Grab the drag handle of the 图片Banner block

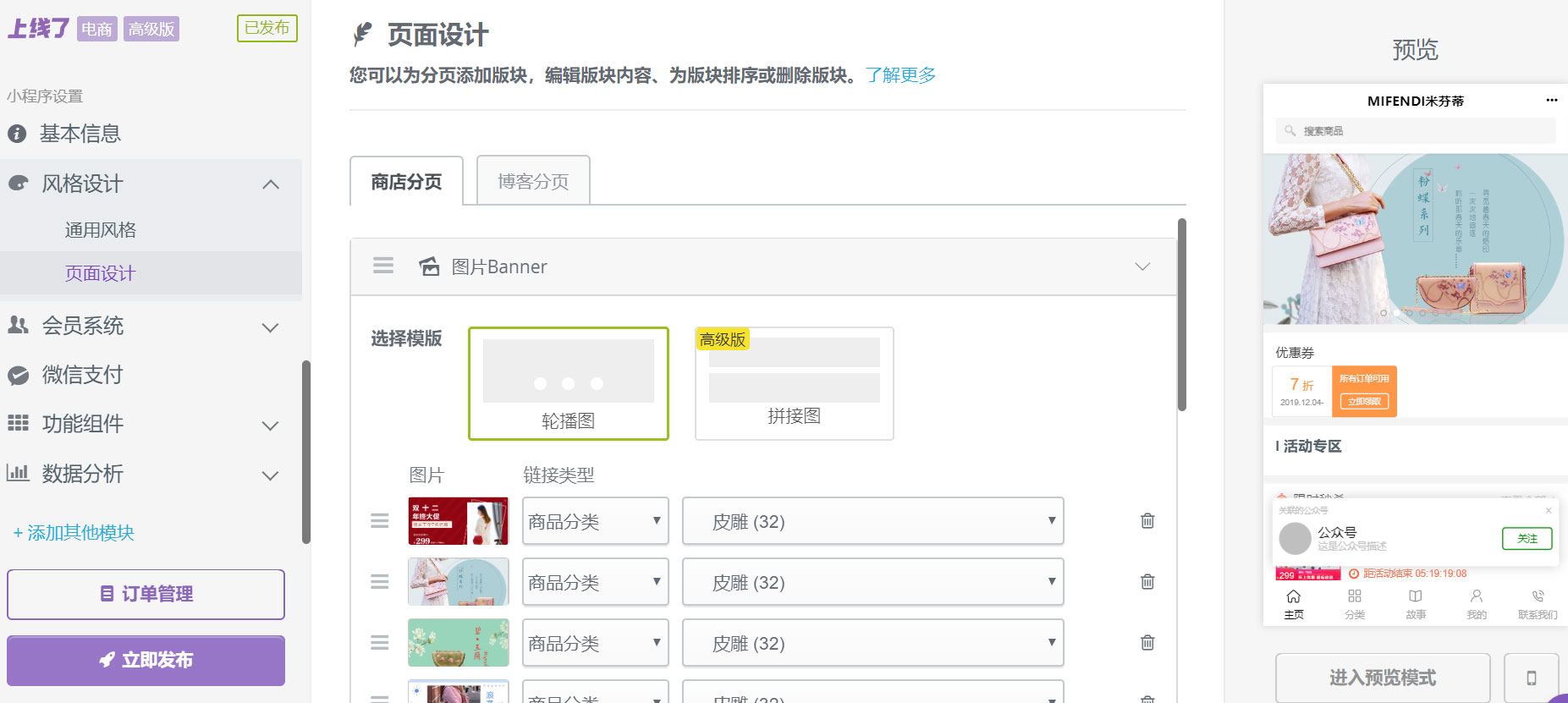(x=383, y=266)
